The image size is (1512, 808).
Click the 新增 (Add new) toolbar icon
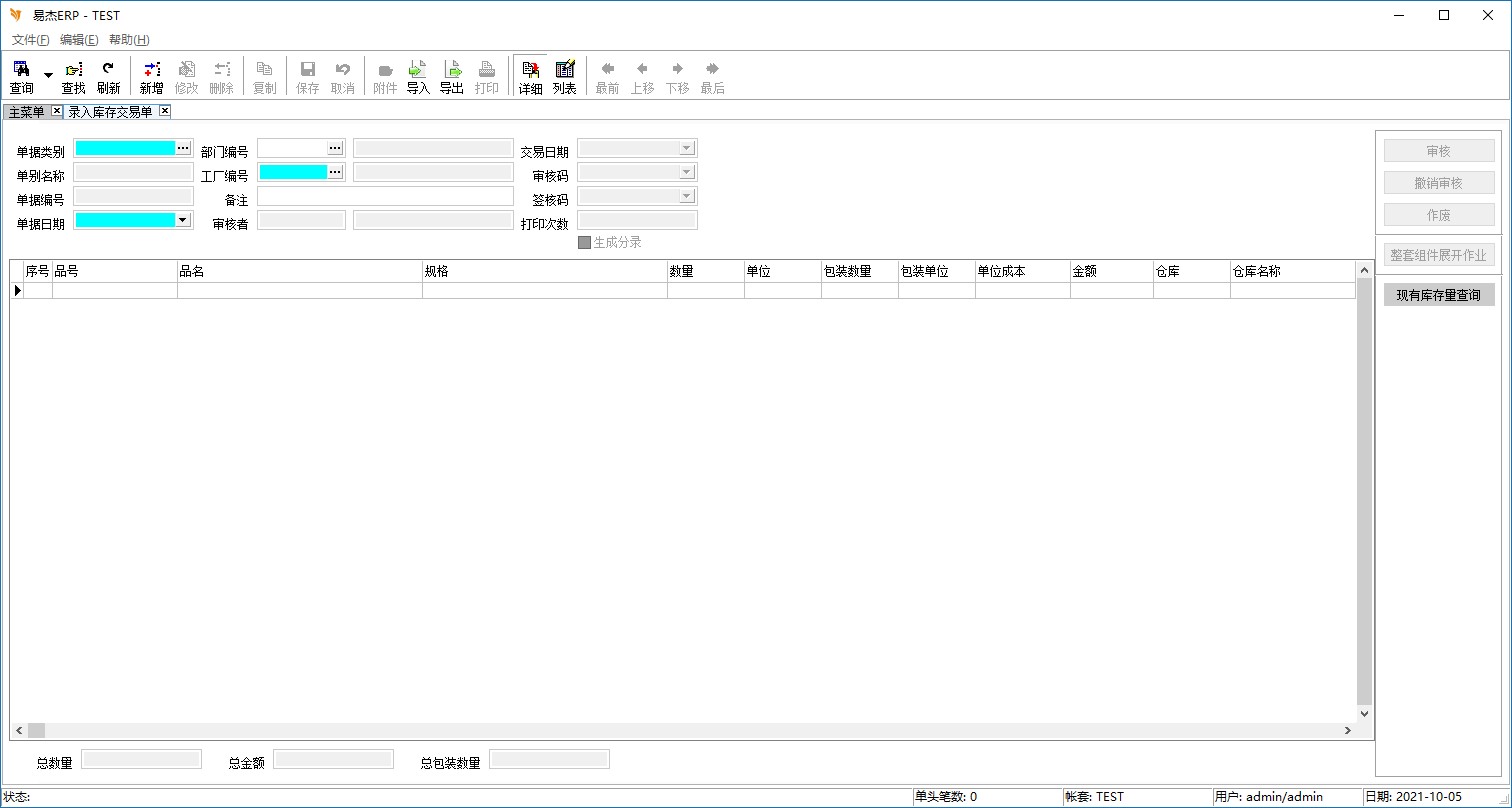[x=151, y=77]
